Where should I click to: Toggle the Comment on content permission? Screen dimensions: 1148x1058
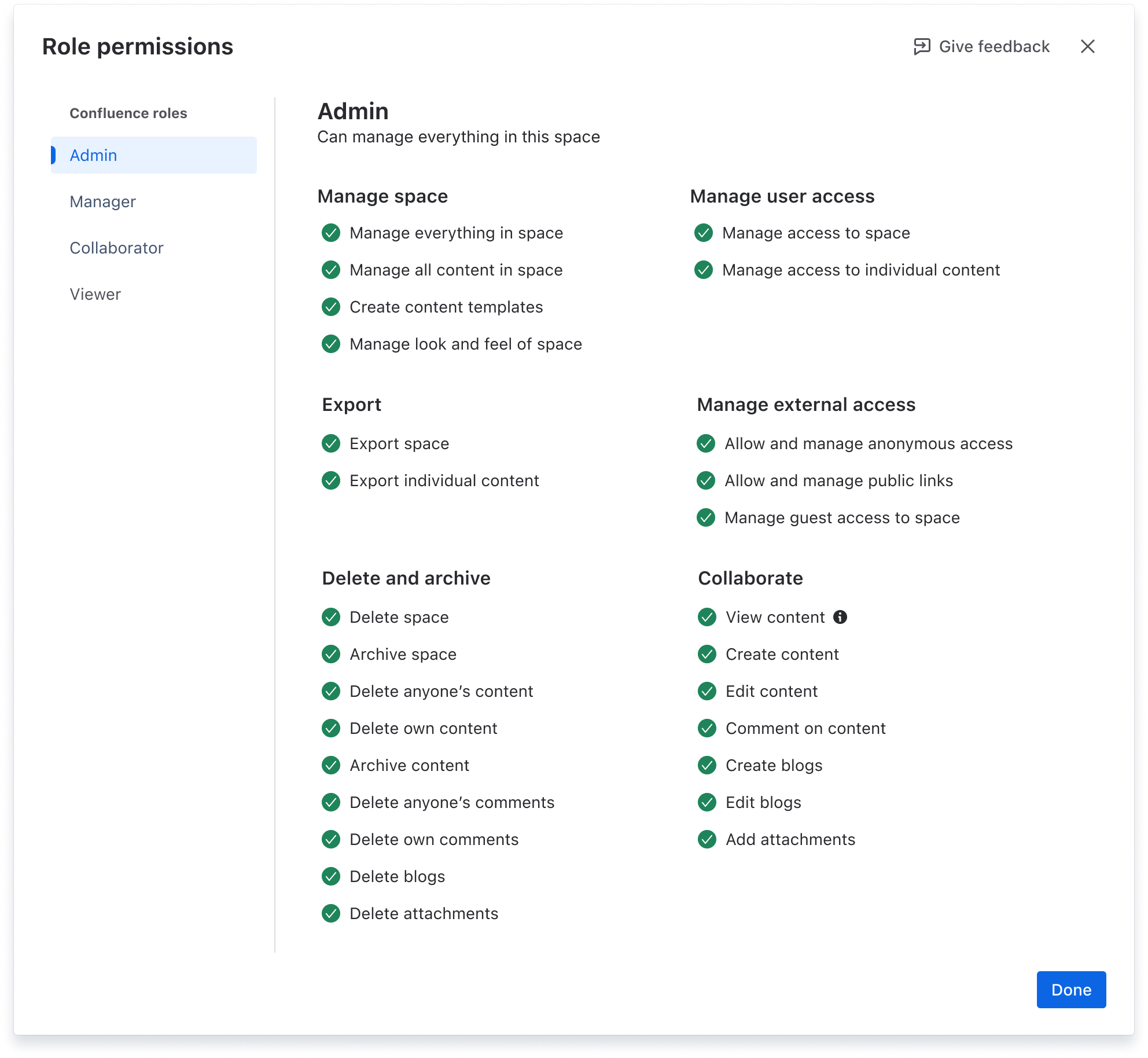707,728
